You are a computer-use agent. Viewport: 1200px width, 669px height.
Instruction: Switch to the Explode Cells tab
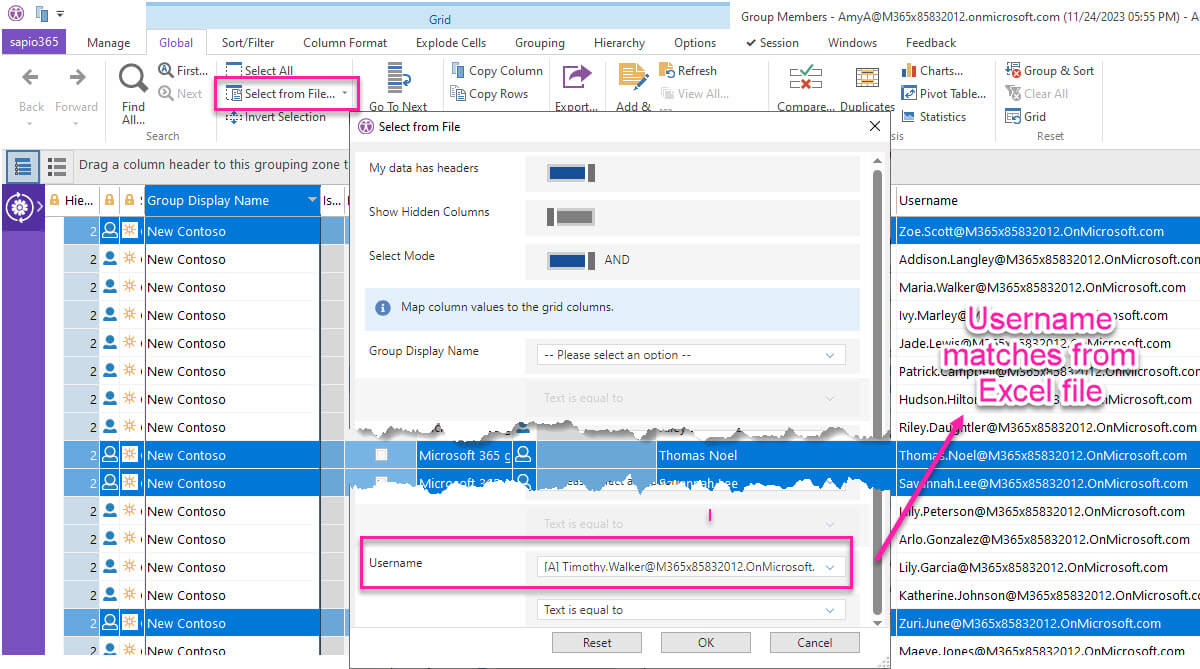[x=451, y=43]
